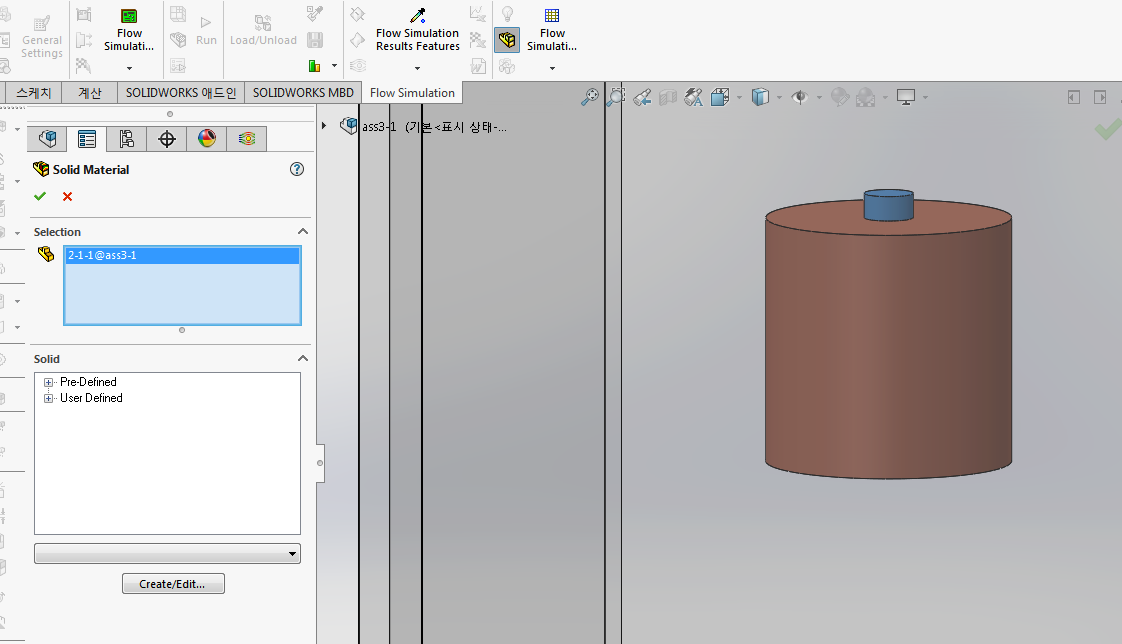Click the General Settings button
The width and height of the screenshot is (1122, 644).
coord(42,36)
